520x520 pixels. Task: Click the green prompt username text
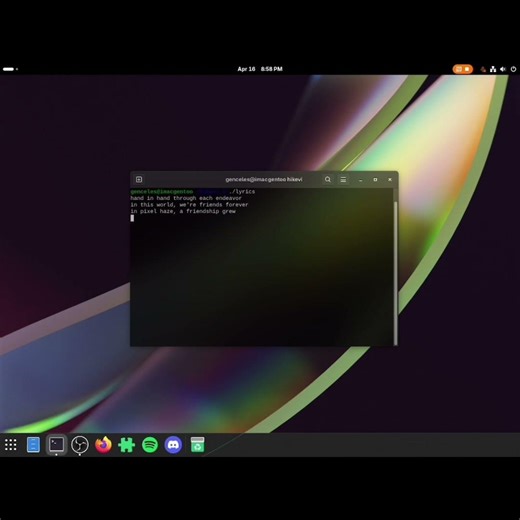pyautogui.click(x=162, y=191)
